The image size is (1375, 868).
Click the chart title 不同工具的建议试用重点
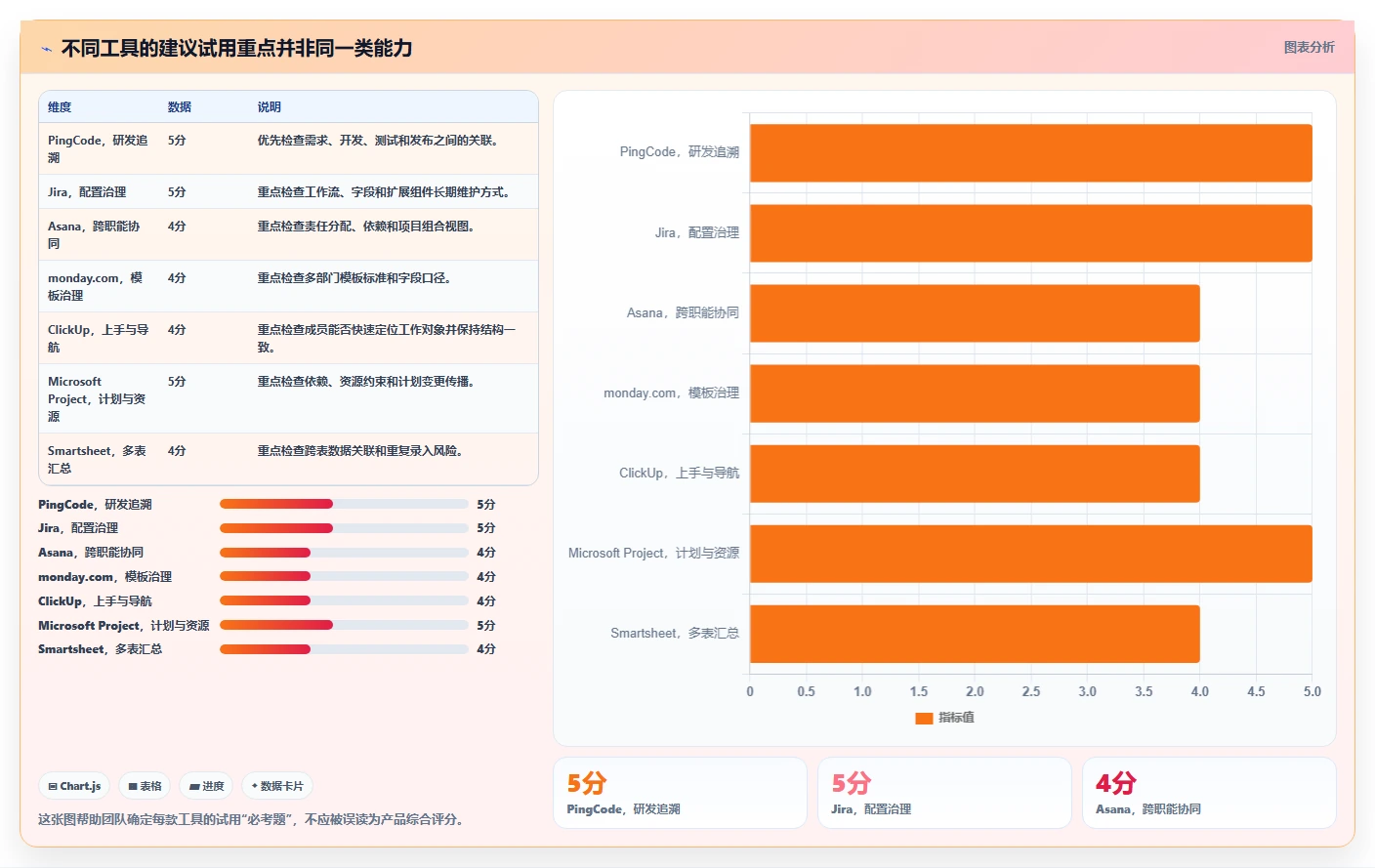click(236, 48)
